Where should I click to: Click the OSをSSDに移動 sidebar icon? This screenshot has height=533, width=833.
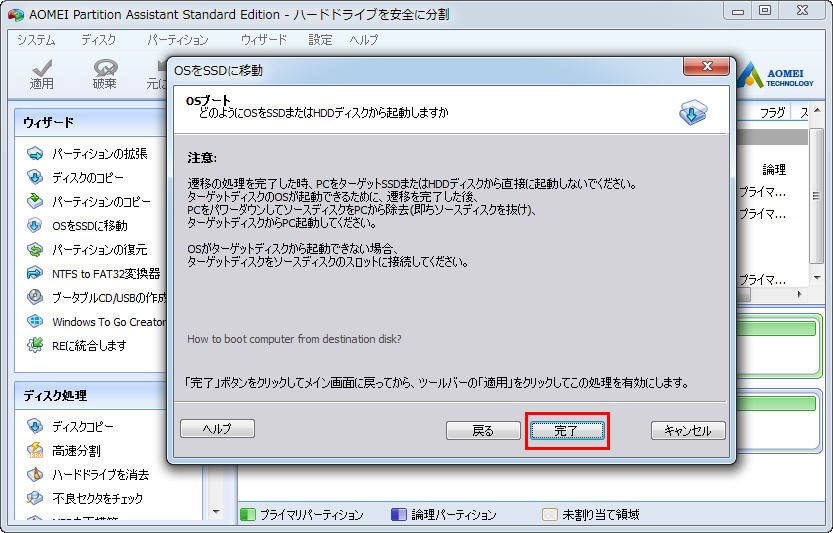[x=35, y=225]
